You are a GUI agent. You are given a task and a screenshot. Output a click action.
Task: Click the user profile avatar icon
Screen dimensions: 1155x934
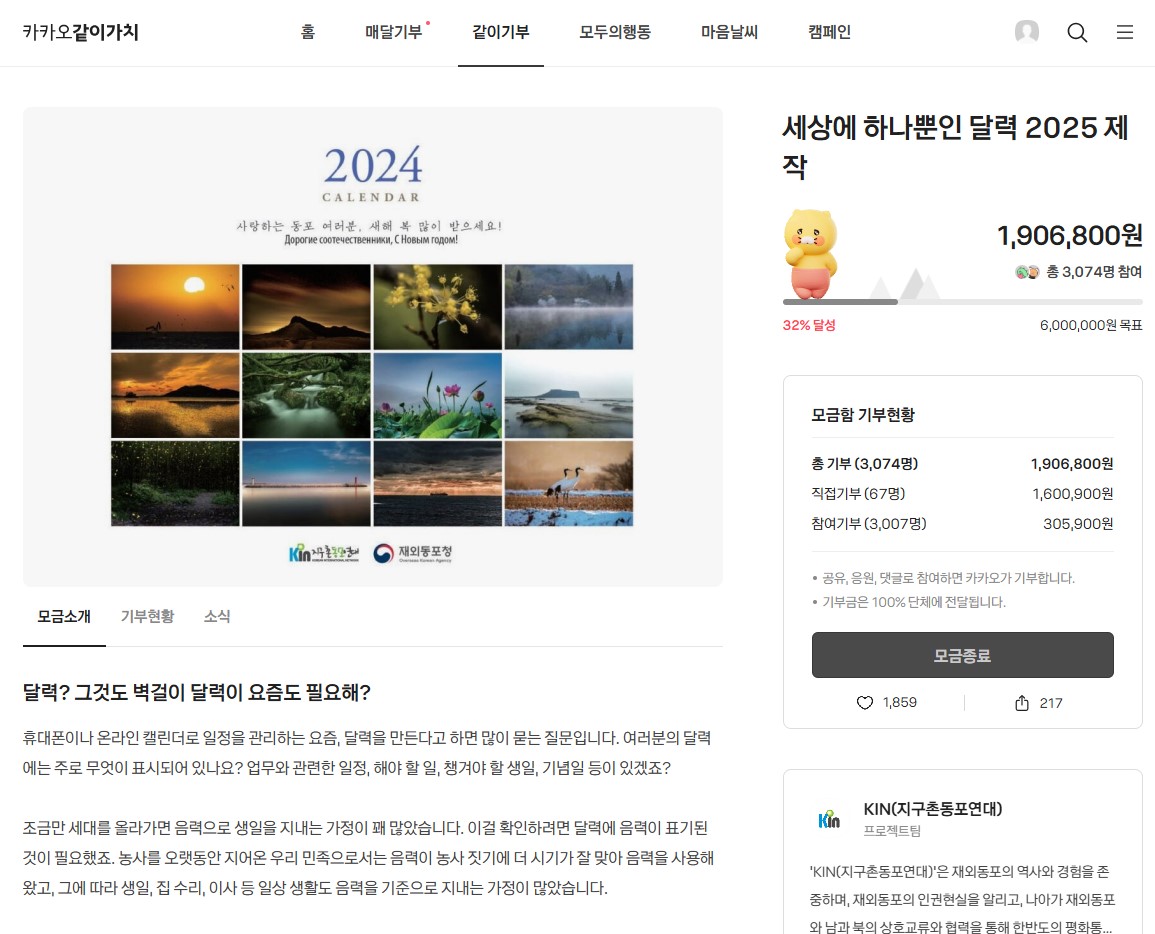coord(1027,32)
